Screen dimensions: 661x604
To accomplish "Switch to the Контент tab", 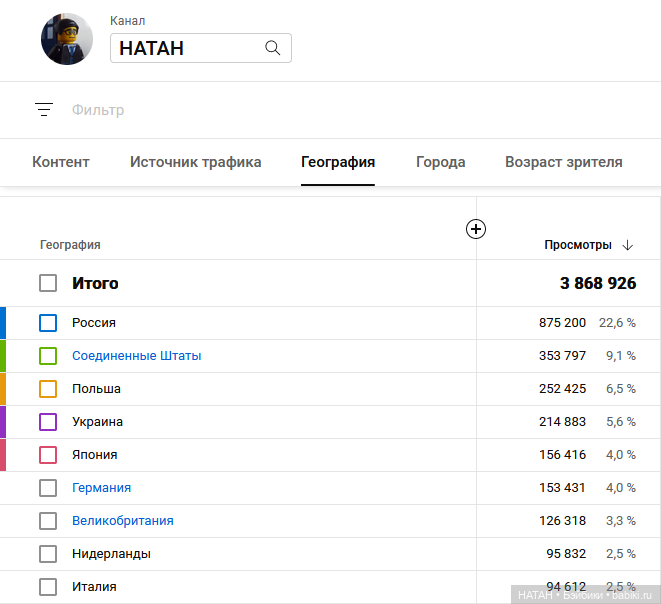I will click(61, 162).
